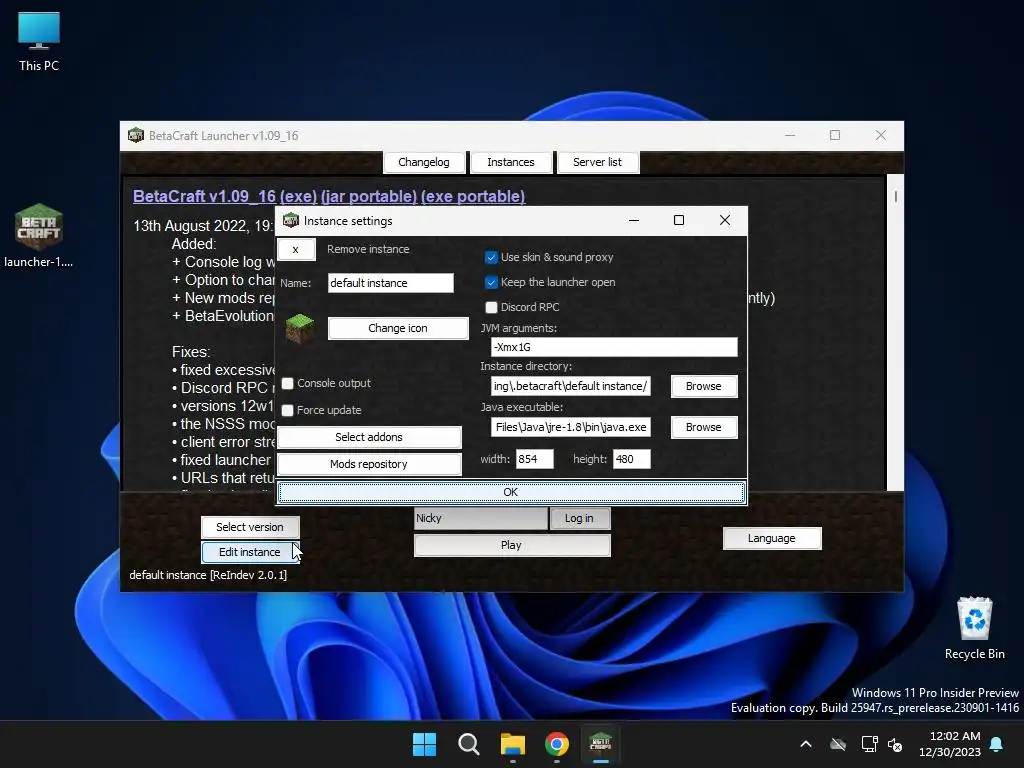The width and height of the screenshot is (1024, 768).
Task: Click the Change icon button
Action: point(398,328)
